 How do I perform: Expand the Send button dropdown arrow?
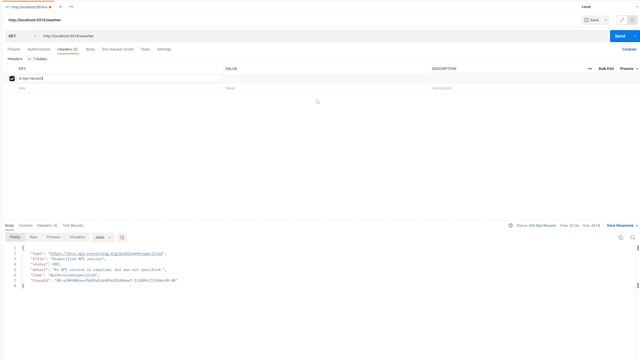[635, 36]
